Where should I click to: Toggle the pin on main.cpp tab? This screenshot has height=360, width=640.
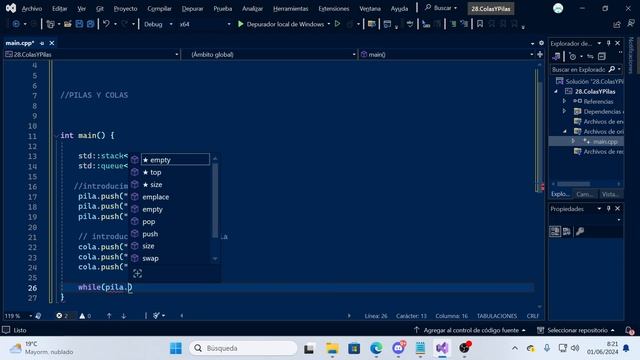pos(42,43)
